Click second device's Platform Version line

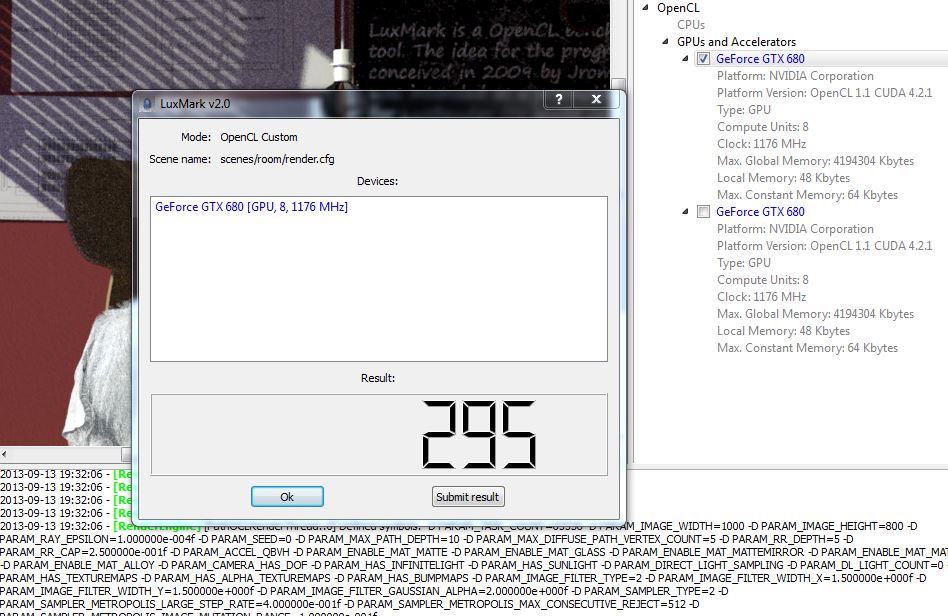click(825, 246)
